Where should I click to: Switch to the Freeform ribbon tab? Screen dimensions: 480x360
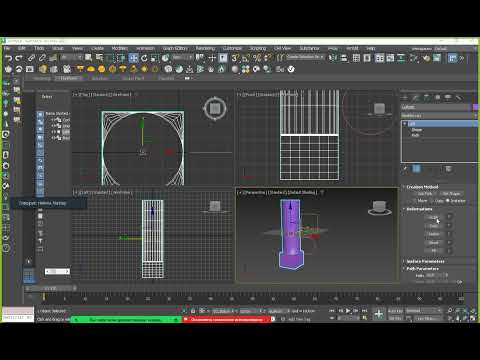click(69, 78)
